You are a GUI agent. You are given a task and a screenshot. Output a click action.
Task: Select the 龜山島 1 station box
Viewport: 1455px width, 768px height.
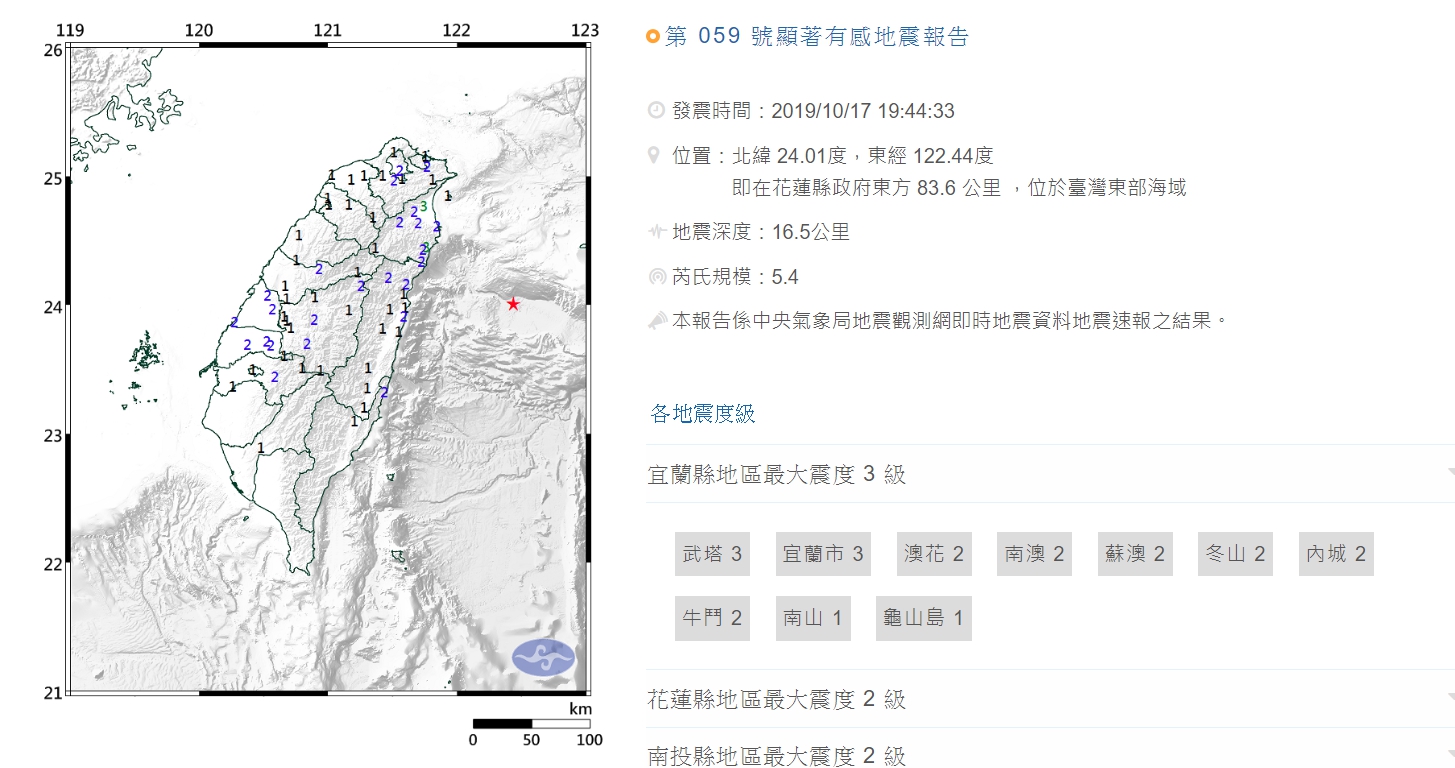click(x=923, y=617)
